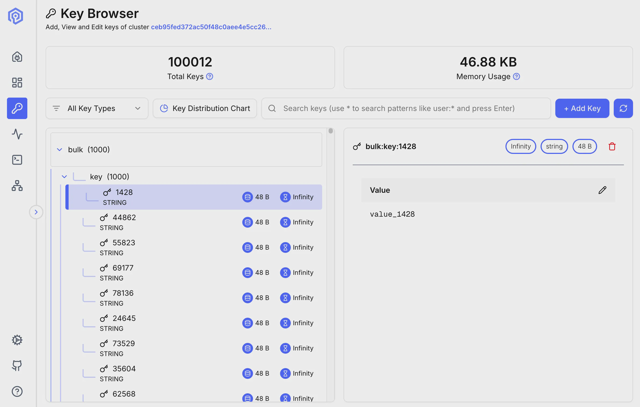The height and width of the screenshot is (407, 640).
Task: Click size icon on key 35604 row
Action: pos(247,373)
